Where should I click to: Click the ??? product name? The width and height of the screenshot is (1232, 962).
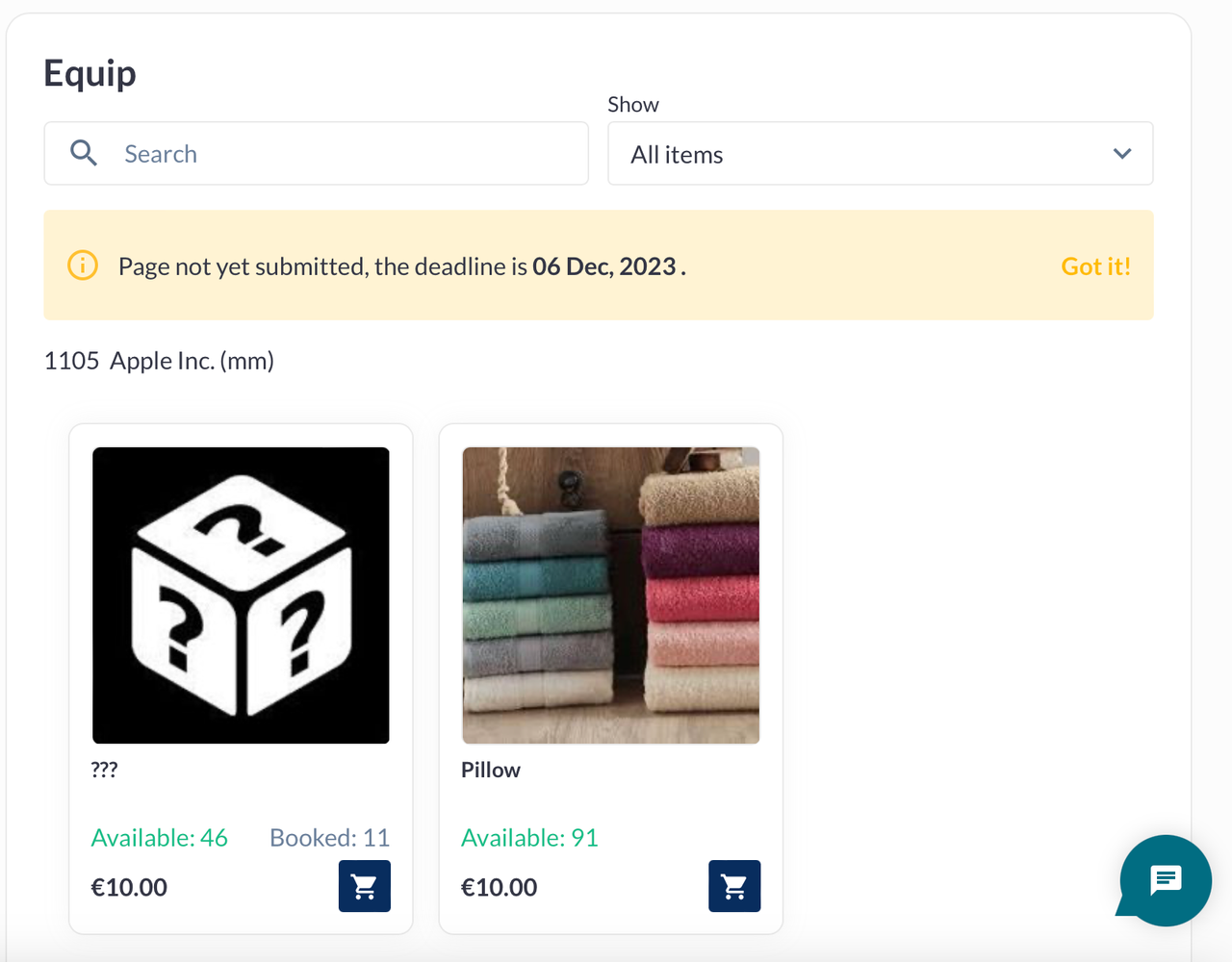[x=104, y=770]
